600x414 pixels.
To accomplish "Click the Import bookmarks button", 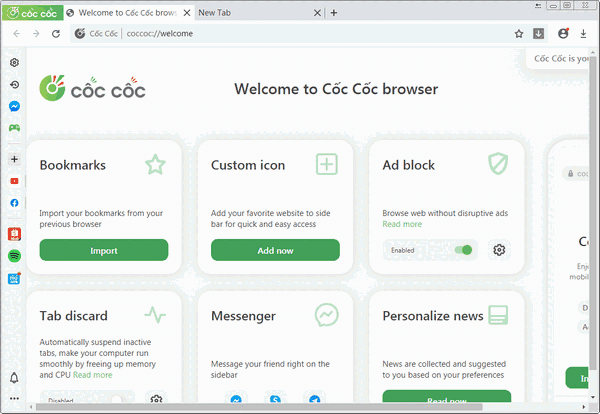I will [x=104, y=250].
